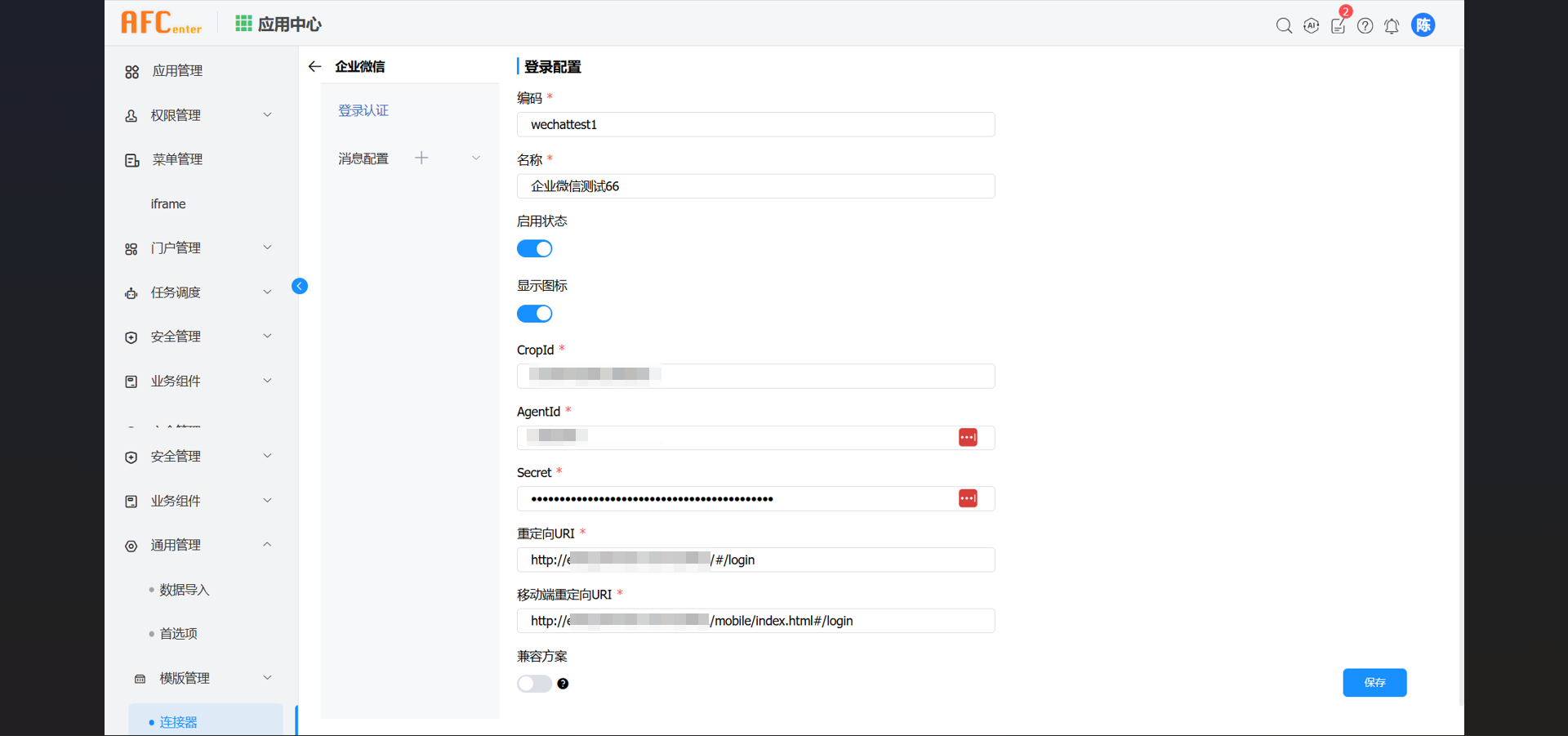This screenshot has height=736, width=1568.
Task: Open the 消息配置 dropdown arrow
Action: coord(475,157)
